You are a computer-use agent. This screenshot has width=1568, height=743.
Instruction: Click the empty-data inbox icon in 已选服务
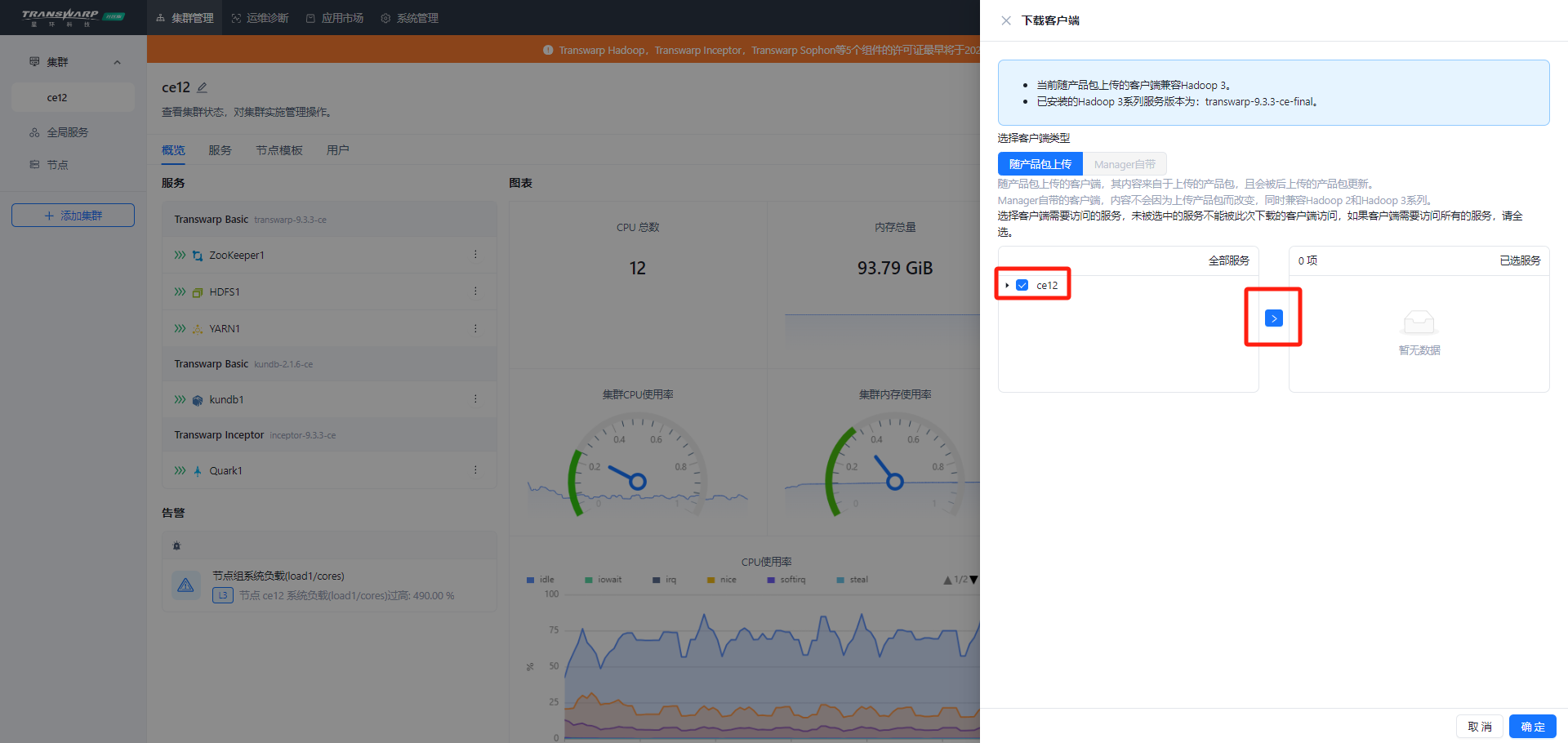1419,323
